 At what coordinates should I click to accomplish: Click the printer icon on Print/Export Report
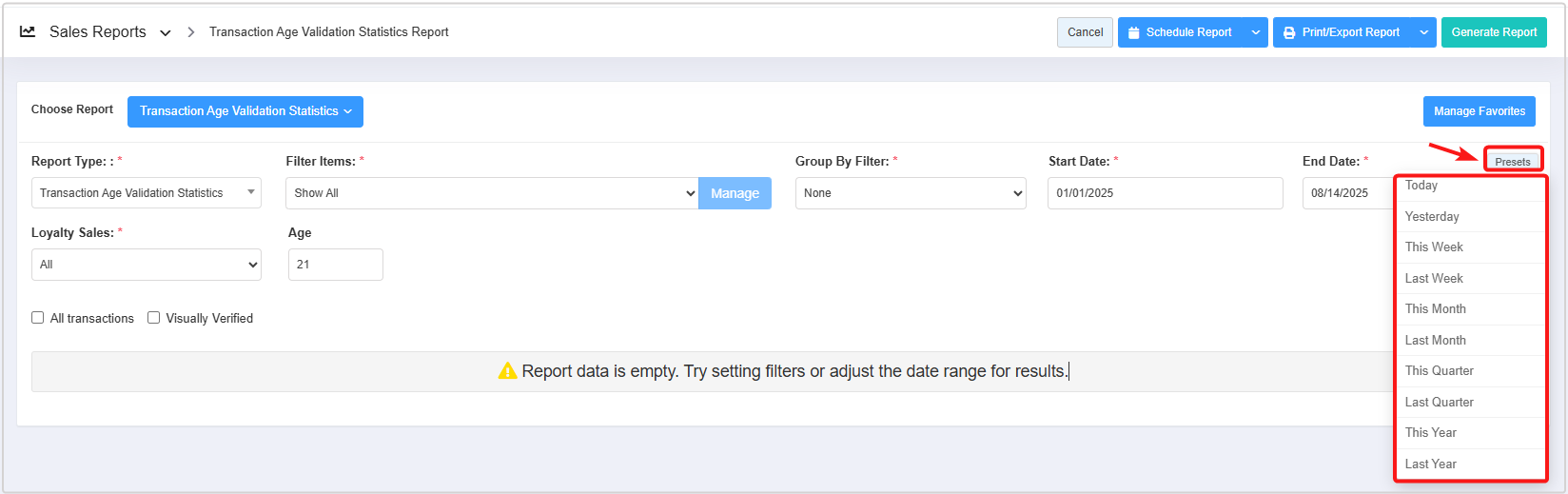(1289, 32)
